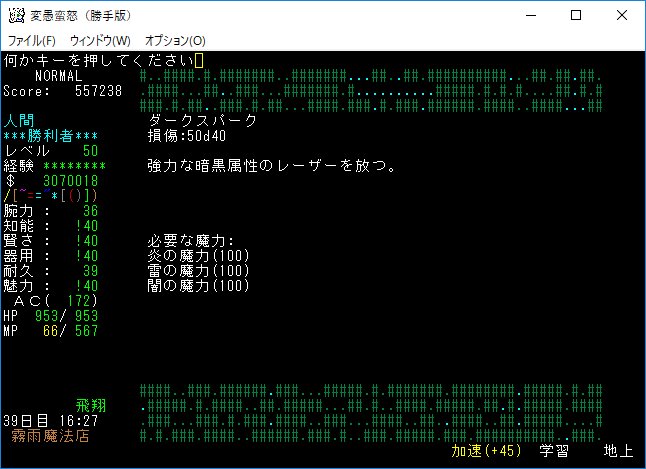Select the 闇の魔力(100) requirement line
646x469 pixels.
pyautogui.click(x=198, y=286)
